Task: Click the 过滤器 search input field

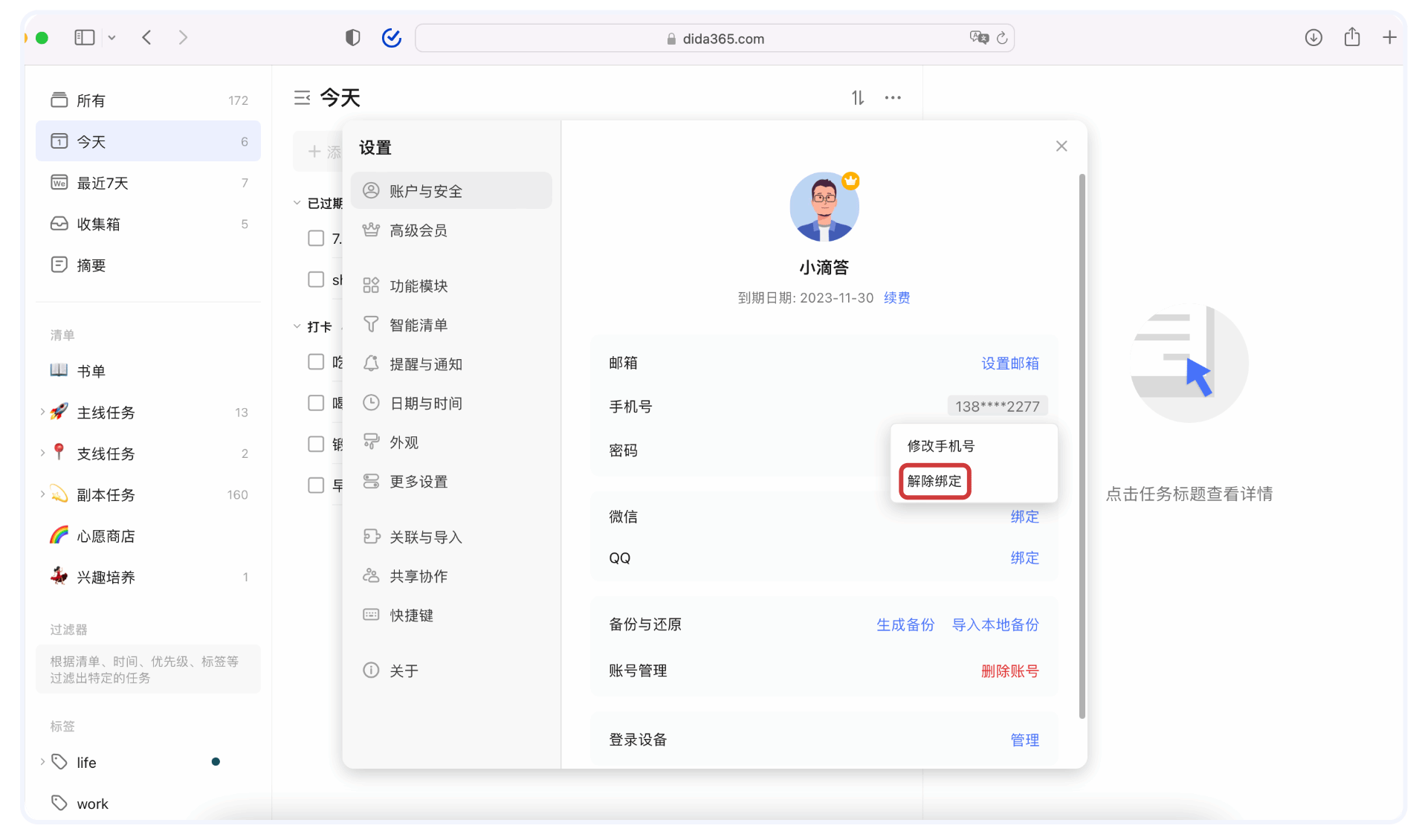Action: 148,668
